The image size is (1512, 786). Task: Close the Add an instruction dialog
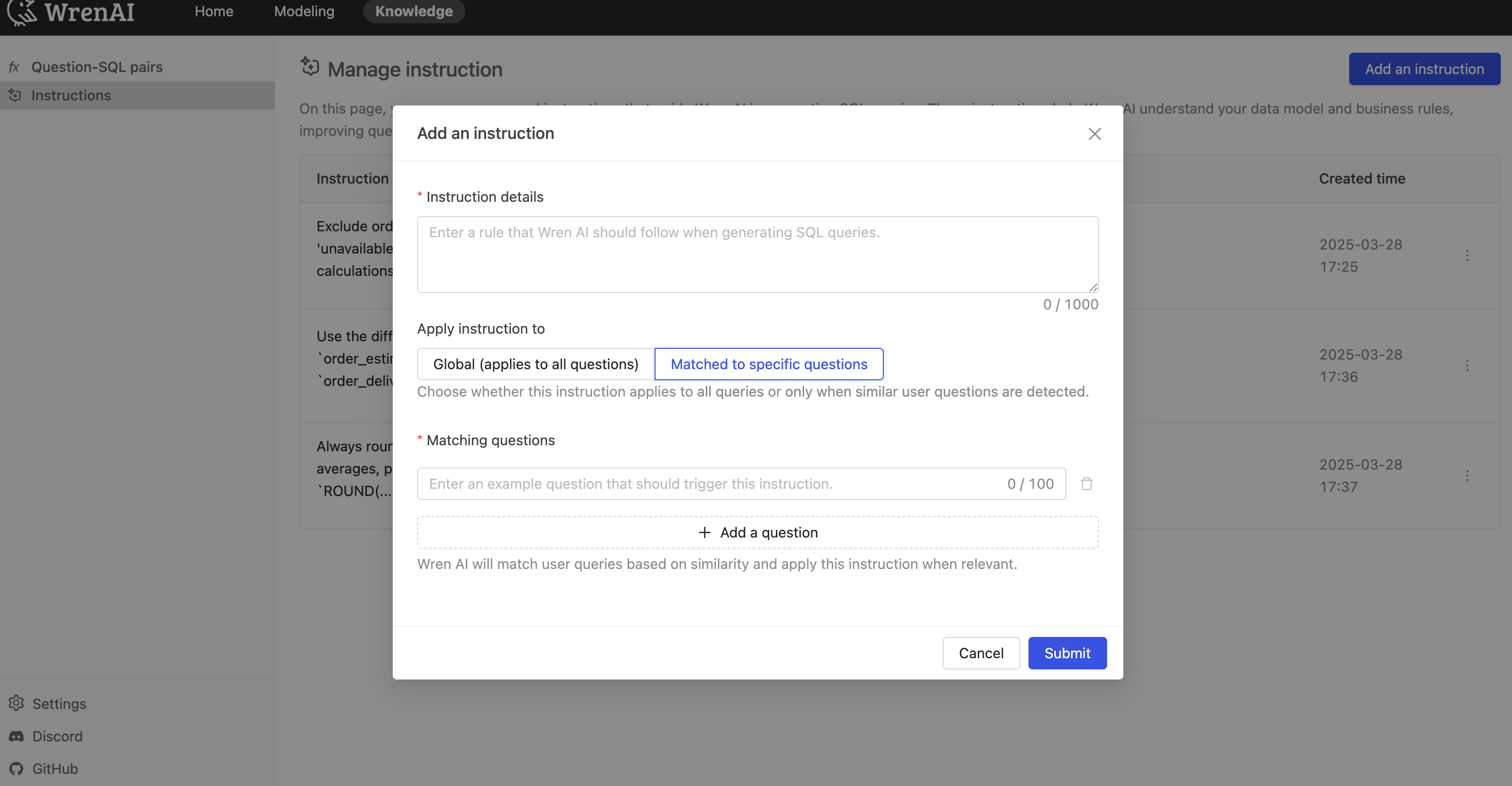coord(1094,134)
